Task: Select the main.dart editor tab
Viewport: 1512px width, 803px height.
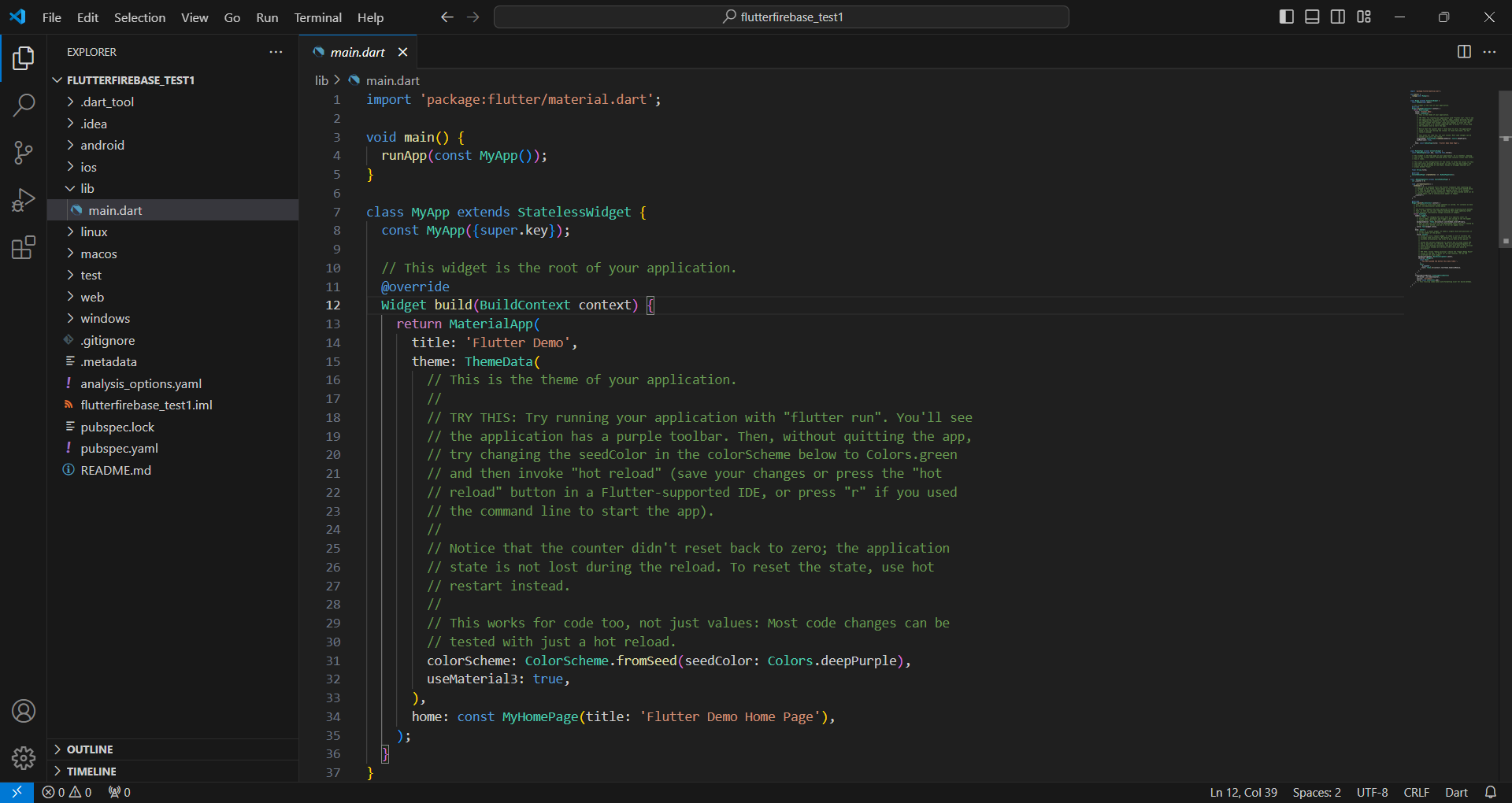Action: pyautogui.click(x=358, y=52)
